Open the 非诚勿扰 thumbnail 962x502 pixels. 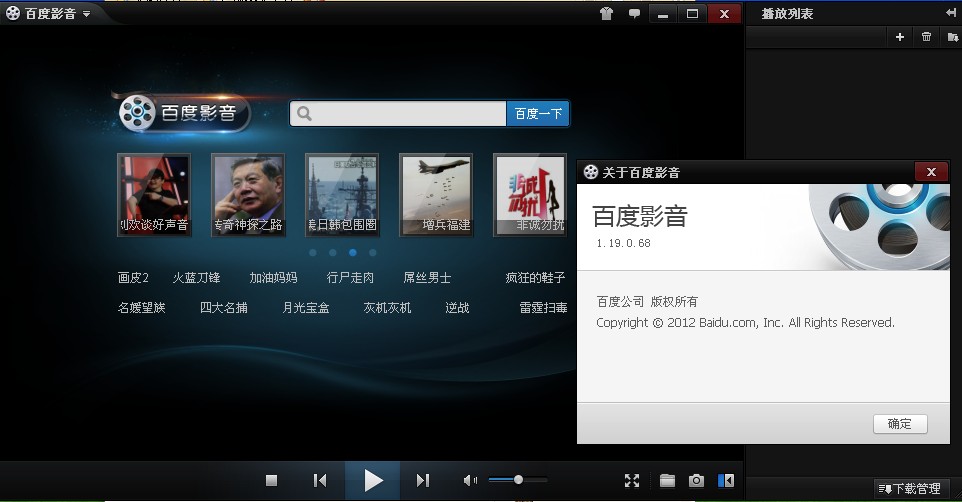coord(529,195)
